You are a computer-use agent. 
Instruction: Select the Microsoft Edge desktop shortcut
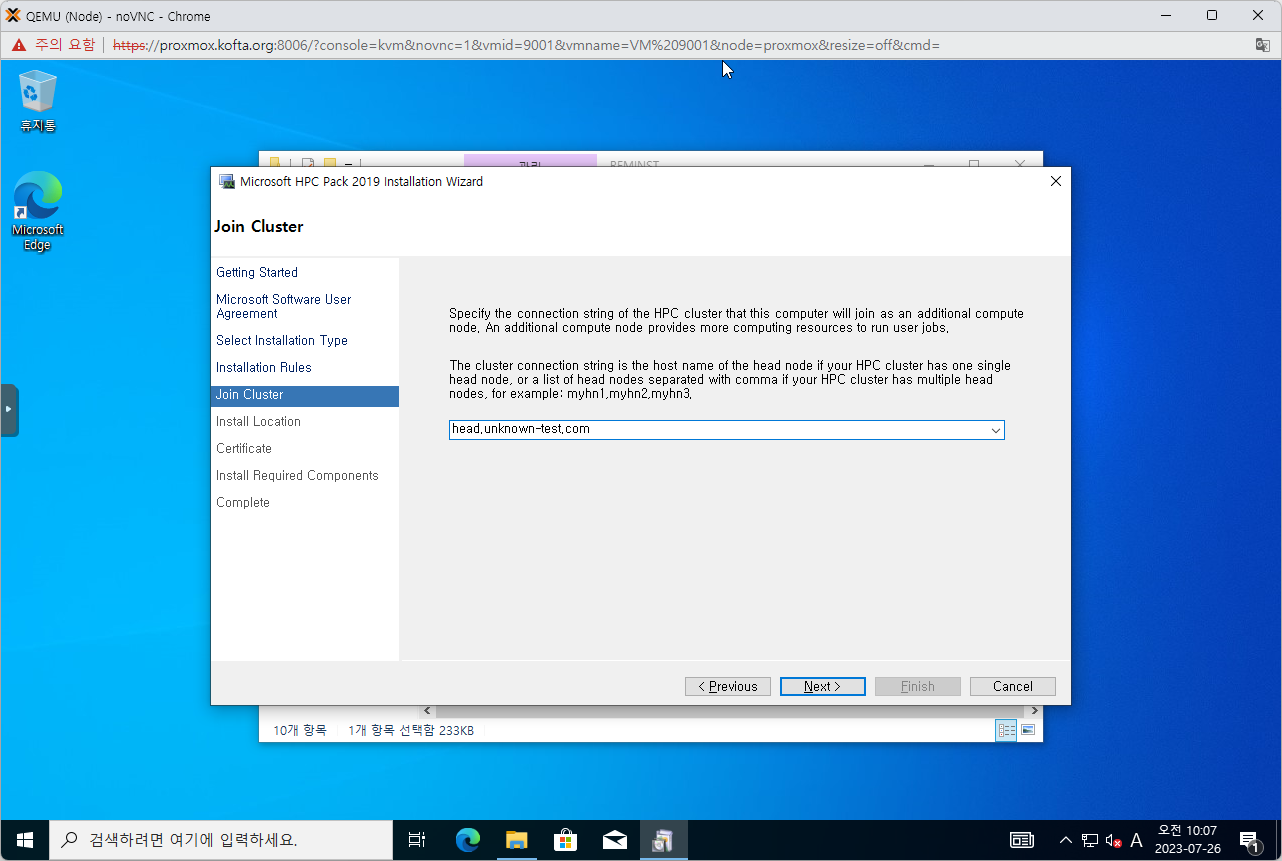38,210
